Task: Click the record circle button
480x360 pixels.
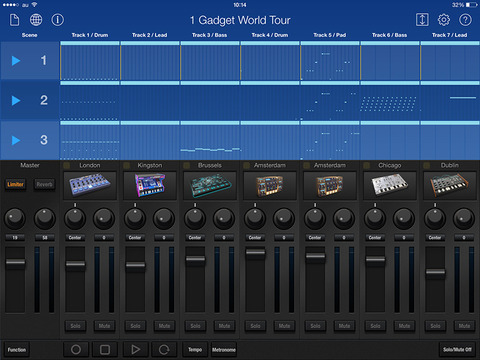Action: coord(76,349)
